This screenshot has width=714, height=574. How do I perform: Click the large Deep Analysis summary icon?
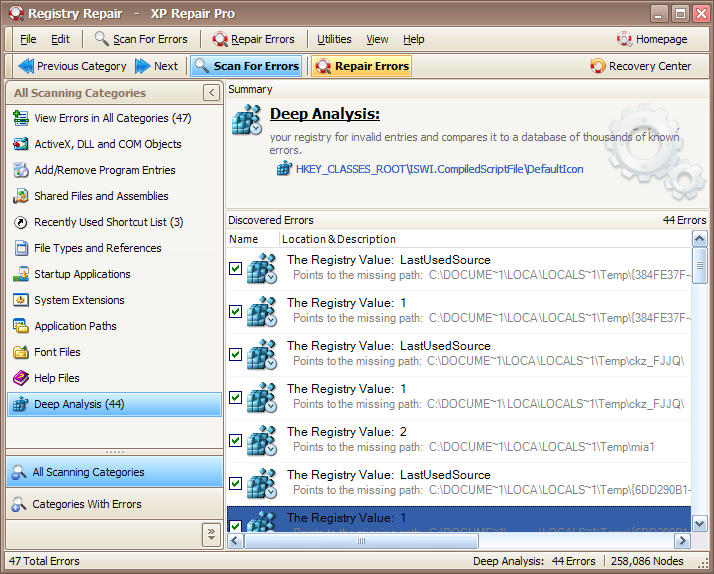coord(246,120)
